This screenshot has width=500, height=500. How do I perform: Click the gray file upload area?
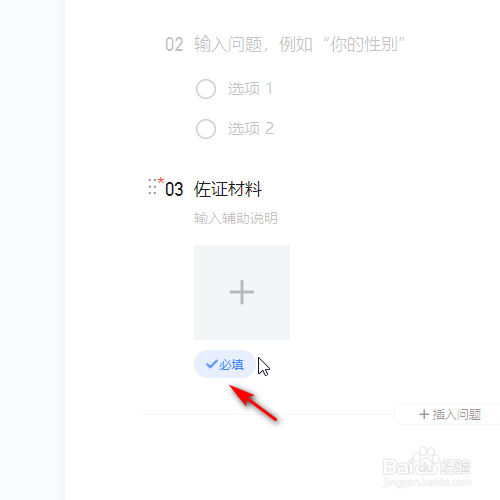click(x=242, y=292)
